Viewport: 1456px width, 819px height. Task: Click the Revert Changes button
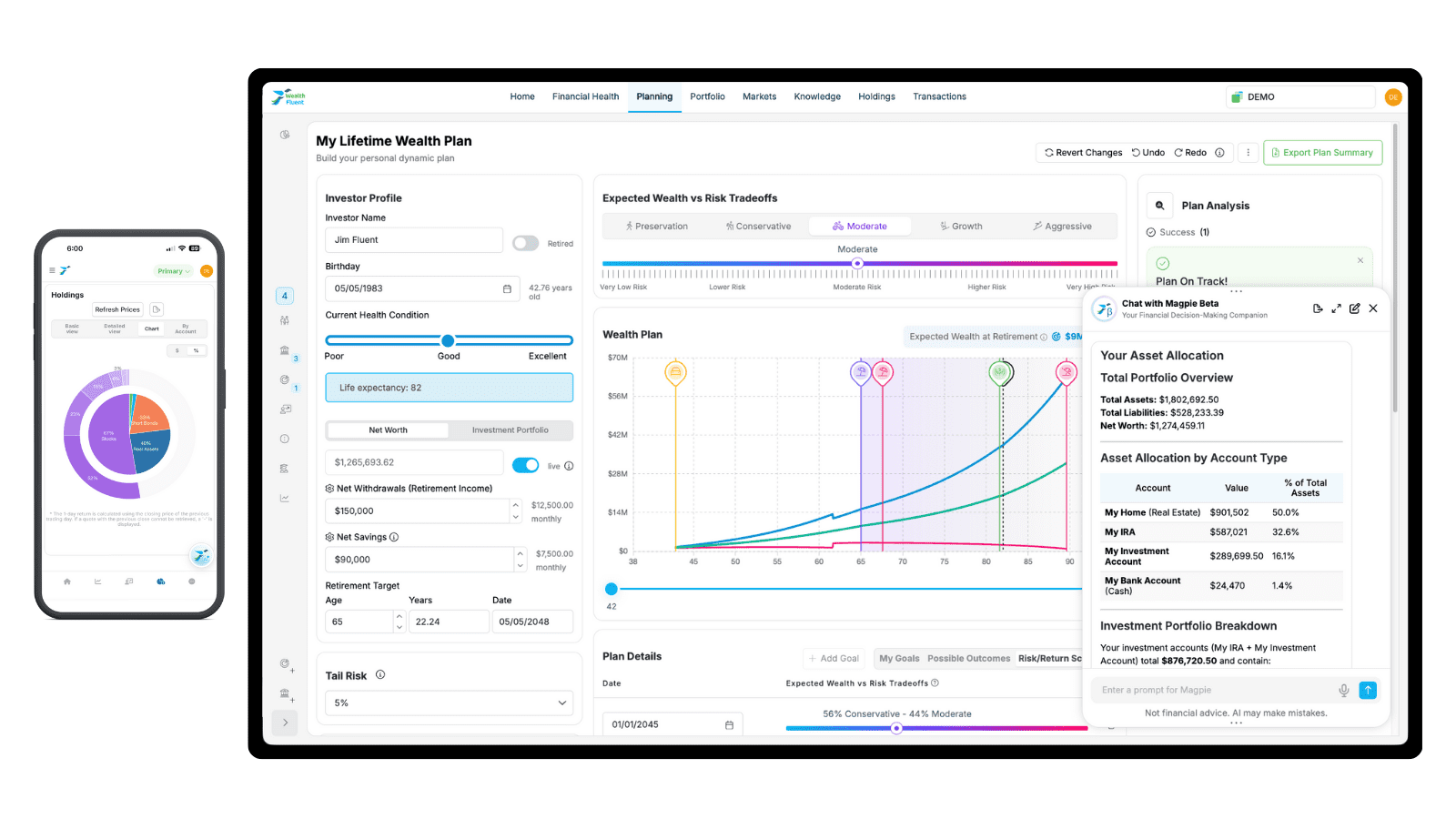[x=1083, y=153]
